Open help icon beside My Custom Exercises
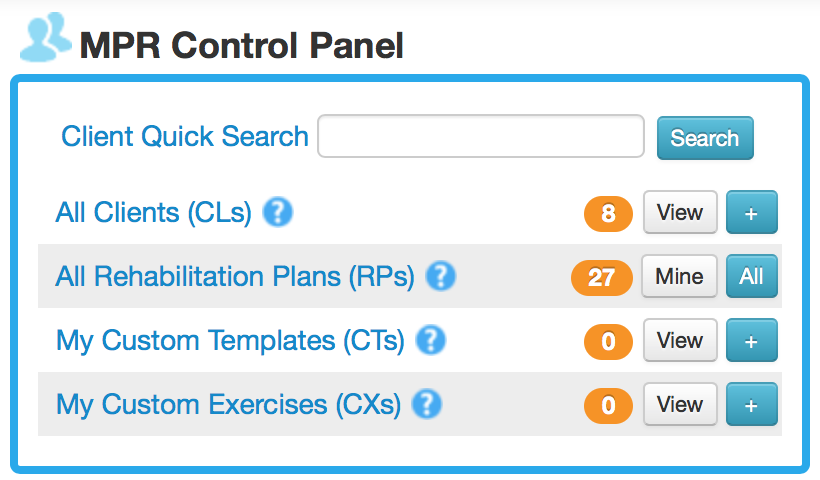Viewport: 820px width, 480px height. 427,405
